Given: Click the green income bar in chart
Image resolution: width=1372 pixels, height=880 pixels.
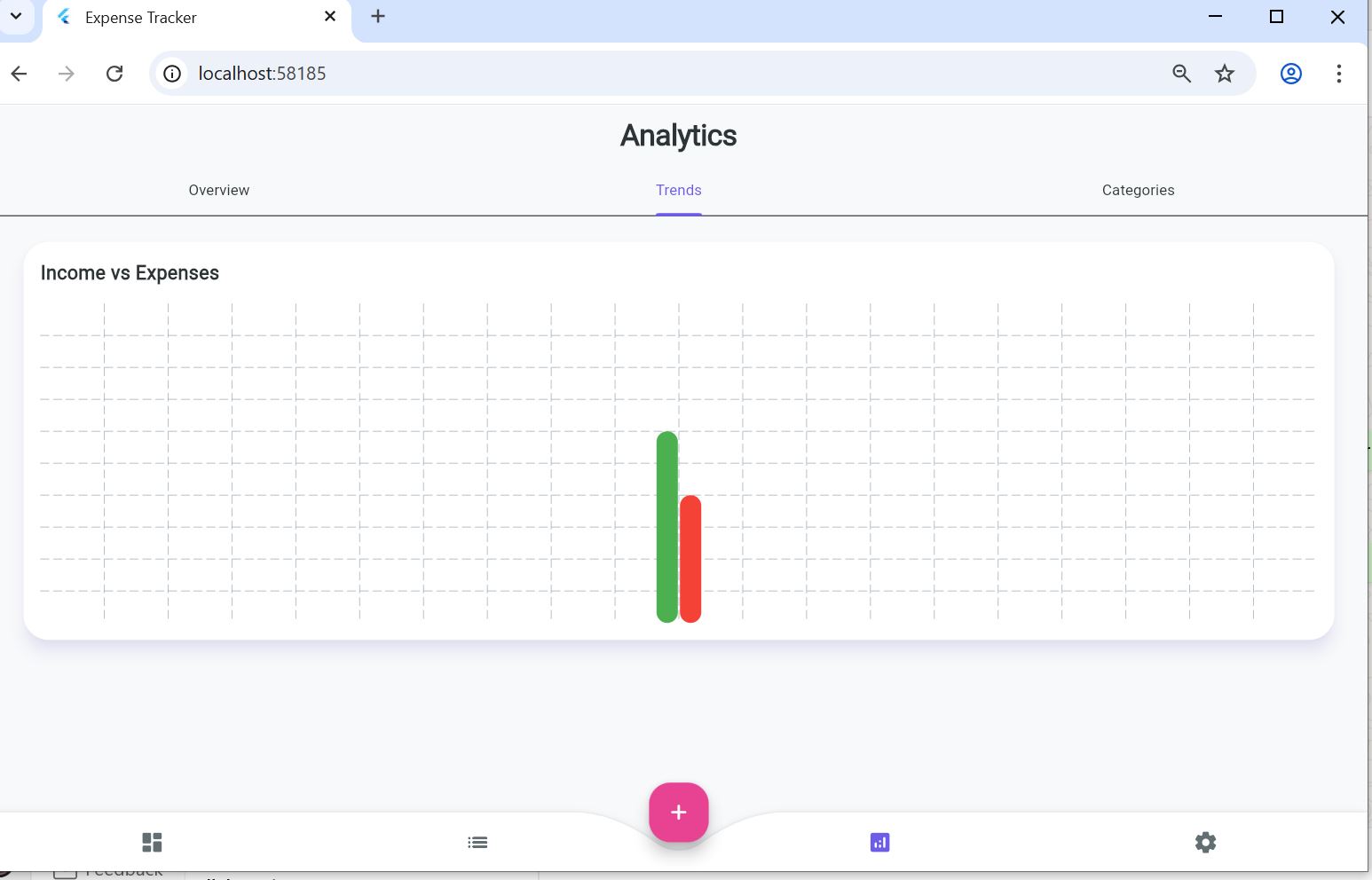Looking at the screenshot, I should pyautogui.click(x=666, y=527).
